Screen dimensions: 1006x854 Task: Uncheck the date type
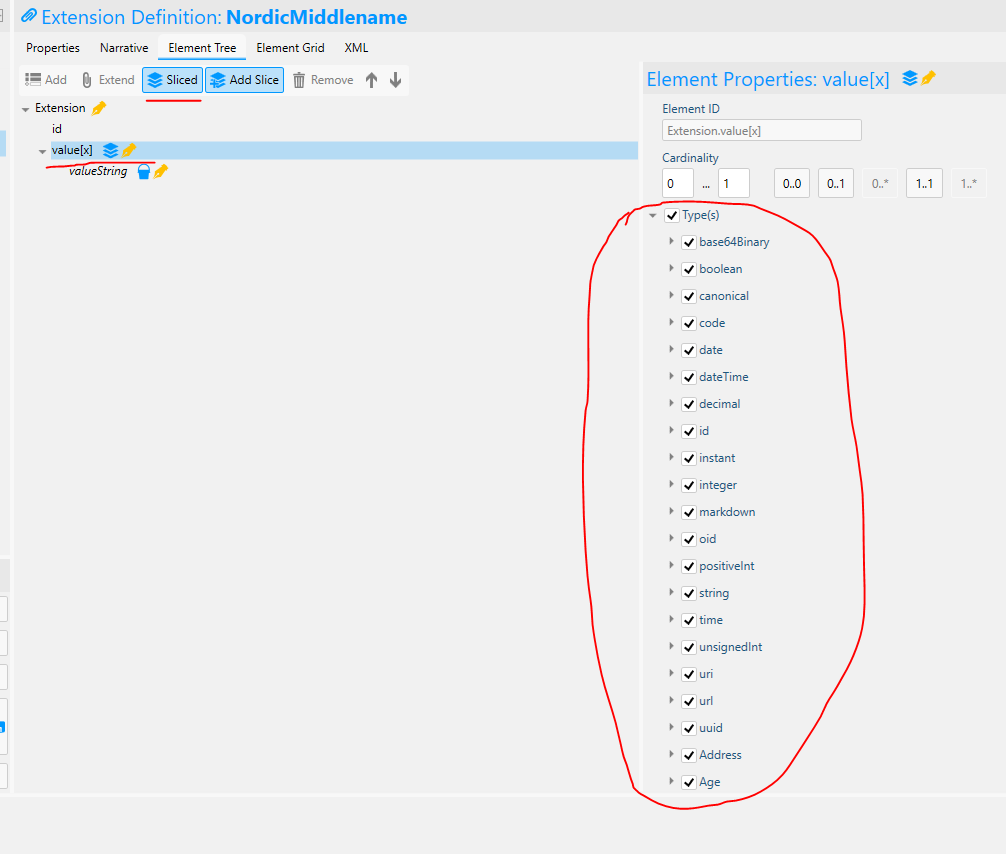(689, 350)
